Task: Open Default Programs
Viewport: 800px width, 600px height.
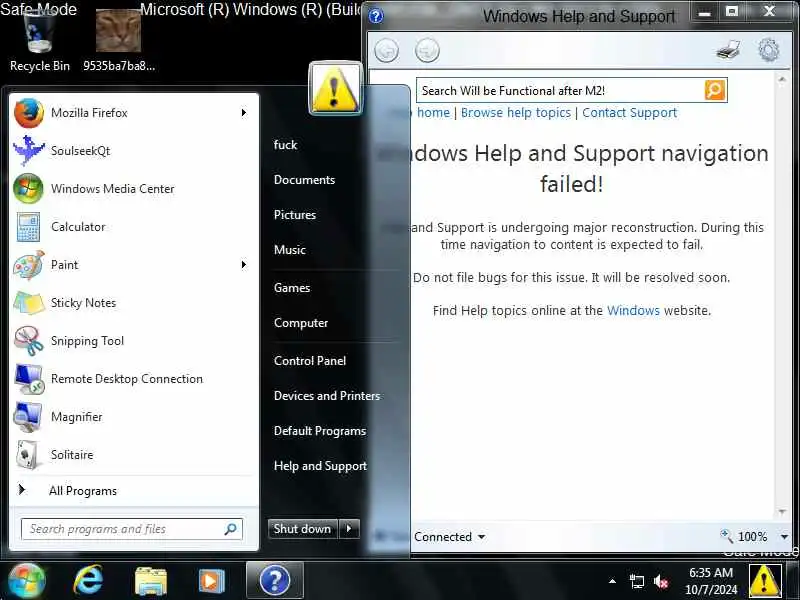Action: (320, 431)
